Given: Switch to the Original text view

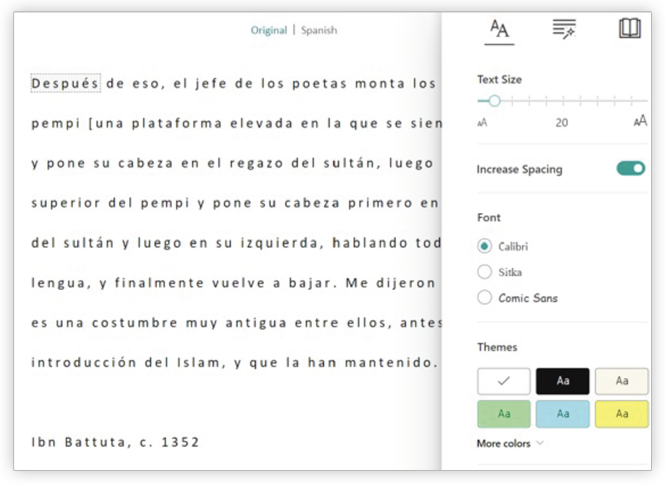Looking at the screenshot, I should click(x=269, y=30).
